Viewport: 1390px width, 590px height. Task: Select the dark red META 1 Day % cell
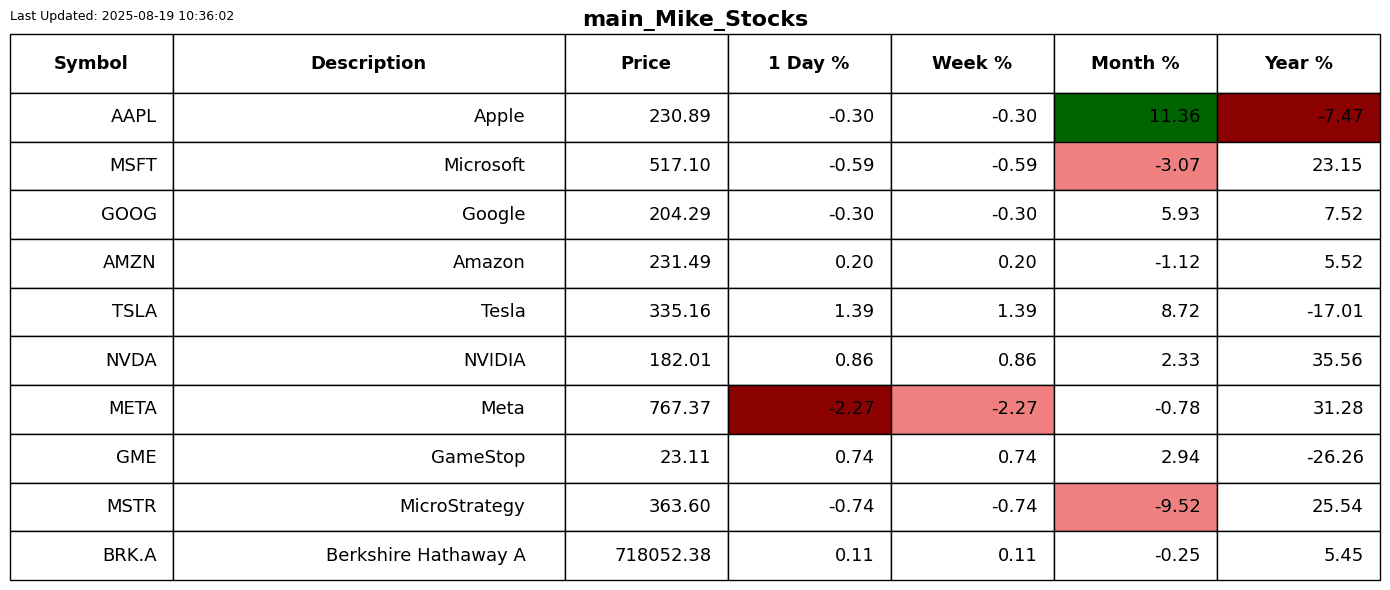click(x=809, y=409)
